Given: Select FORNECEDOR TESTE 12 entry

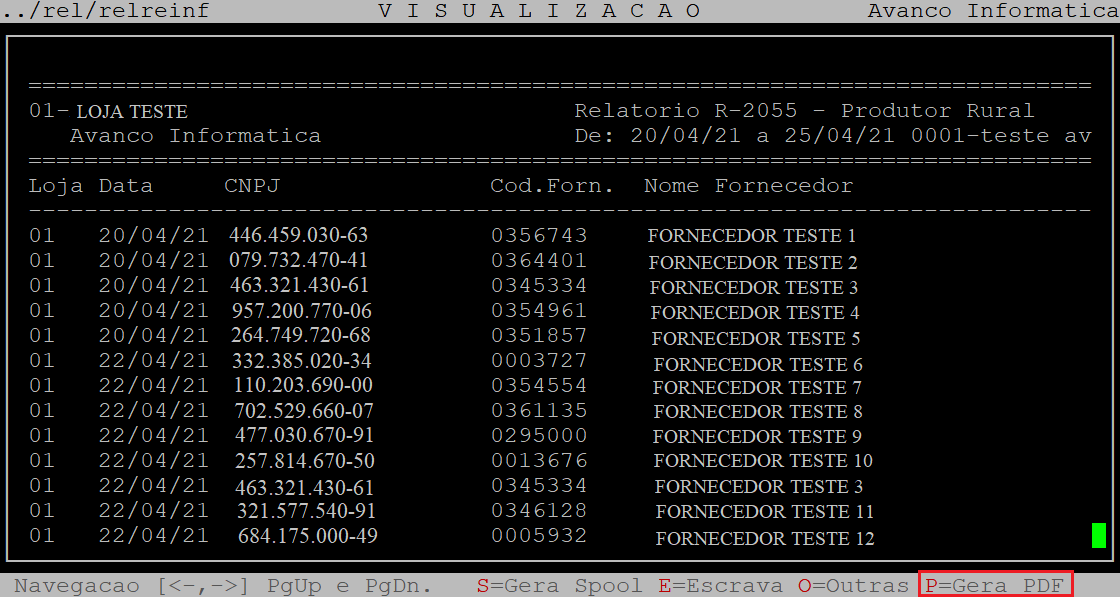Looking at the screenshot, I should [765, 539].
